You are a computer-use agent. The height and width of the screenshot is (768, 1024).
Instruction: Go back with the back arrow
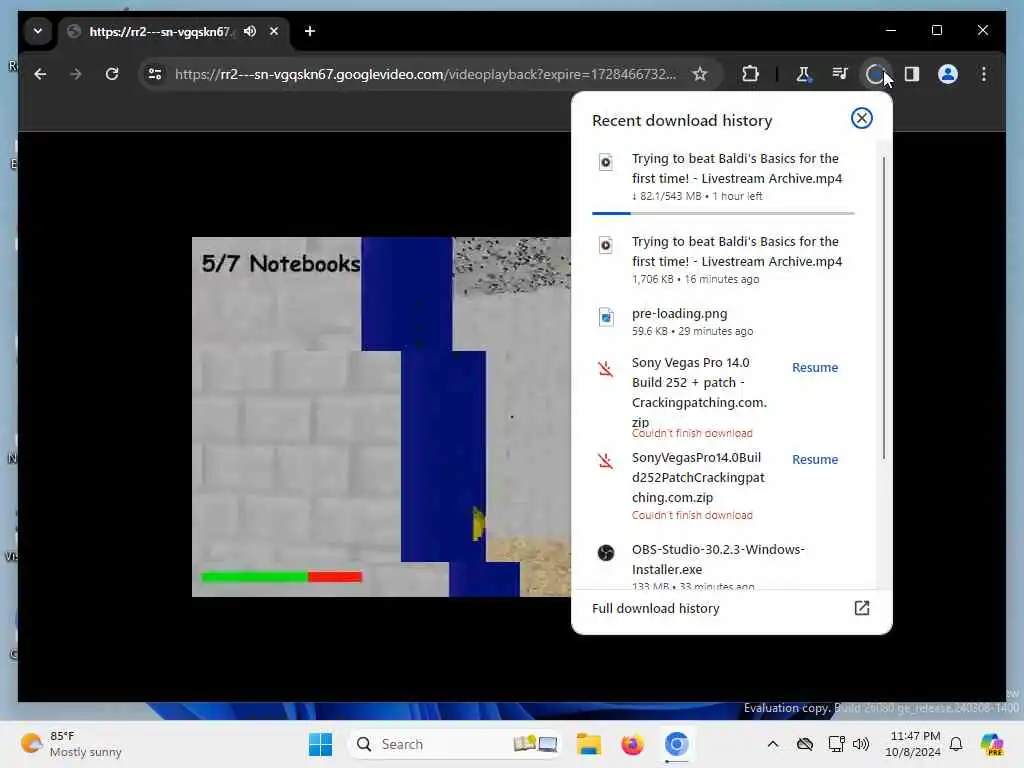[x=40, y=74]
